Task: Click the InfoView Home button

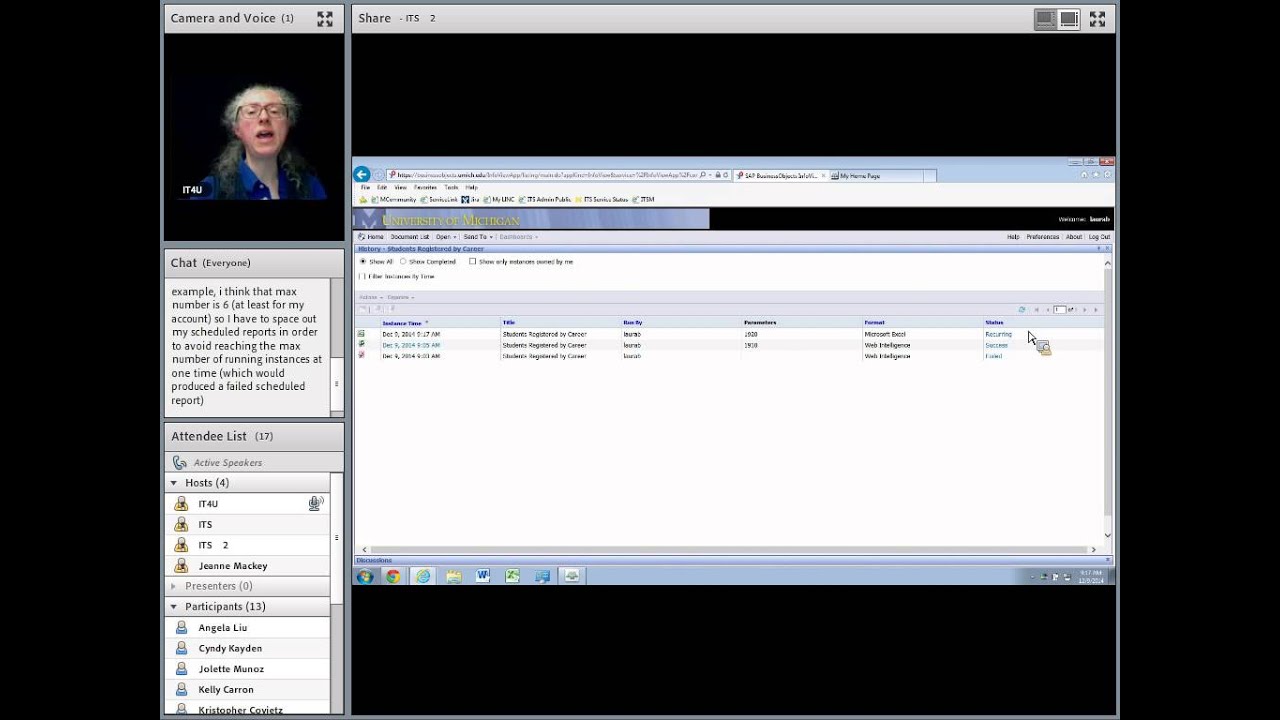Action: point(371,237)
